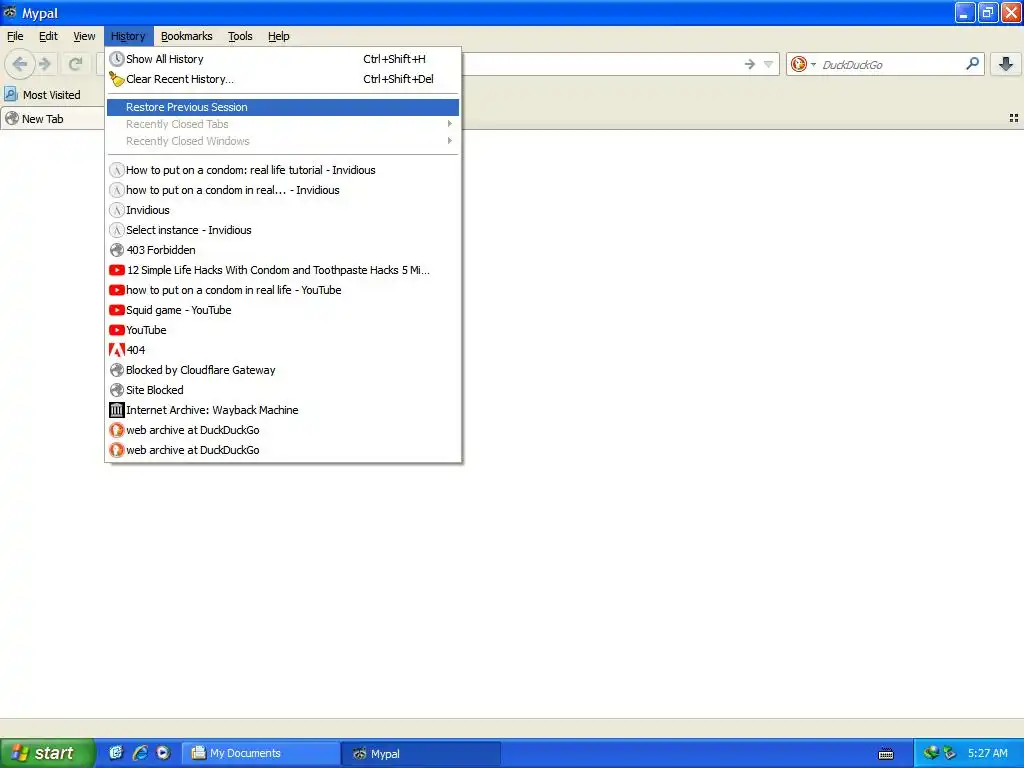The height and width of the screenshot is (768, 1024).
Task: Expand the Recently Closed Tabs submenu arrow
Action: 449,124
